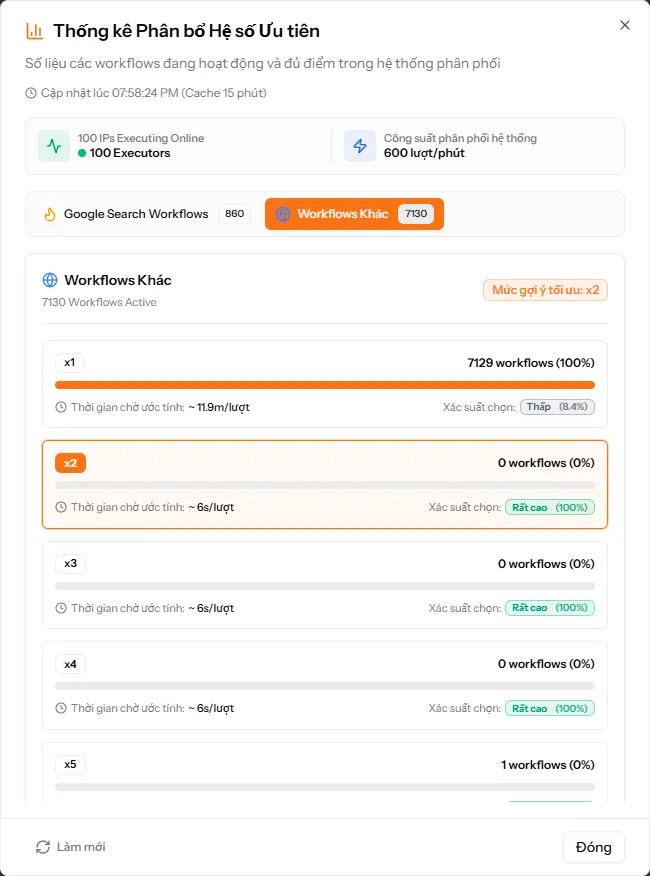Click the globe icon in Workflows Khác tab

283,214
